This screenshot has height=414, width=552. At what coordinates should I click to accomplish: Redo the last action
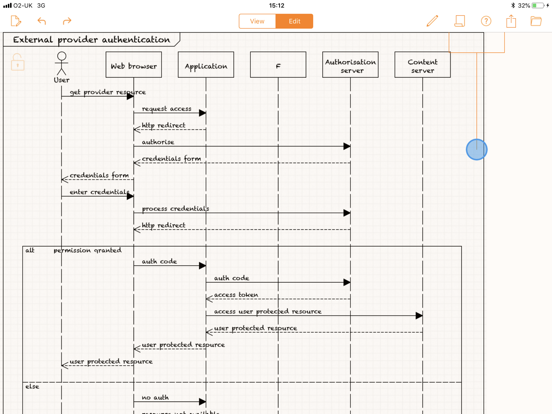click(67, 21)
